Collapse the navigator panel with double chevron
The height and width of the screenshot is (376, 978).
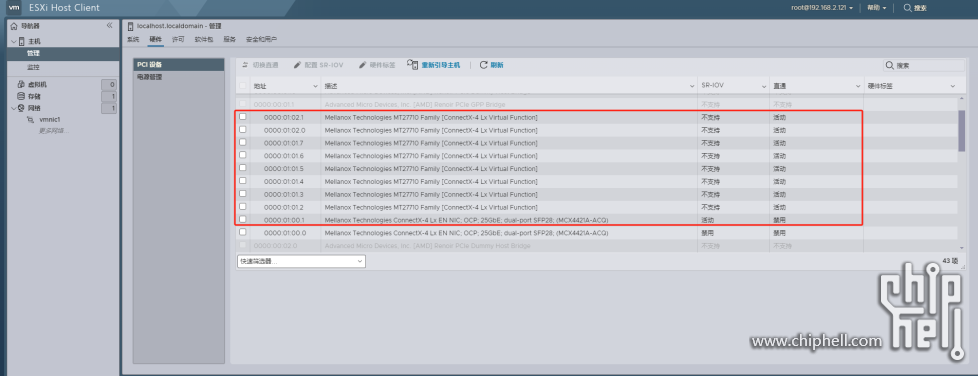pos(109,26)
